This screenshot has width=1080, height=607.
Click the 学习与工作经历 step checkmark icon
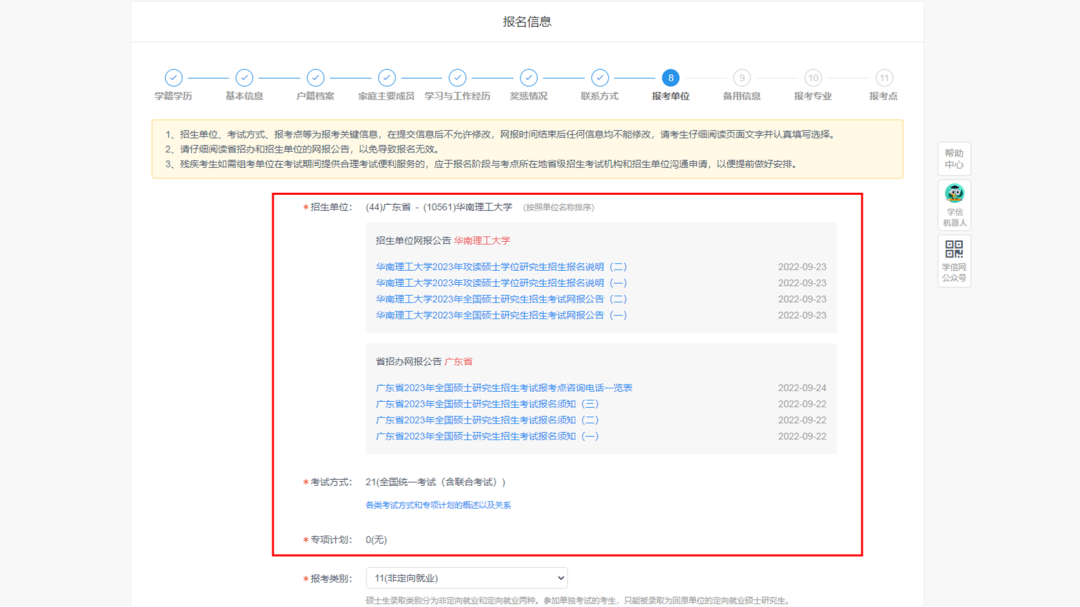point(457,77)
